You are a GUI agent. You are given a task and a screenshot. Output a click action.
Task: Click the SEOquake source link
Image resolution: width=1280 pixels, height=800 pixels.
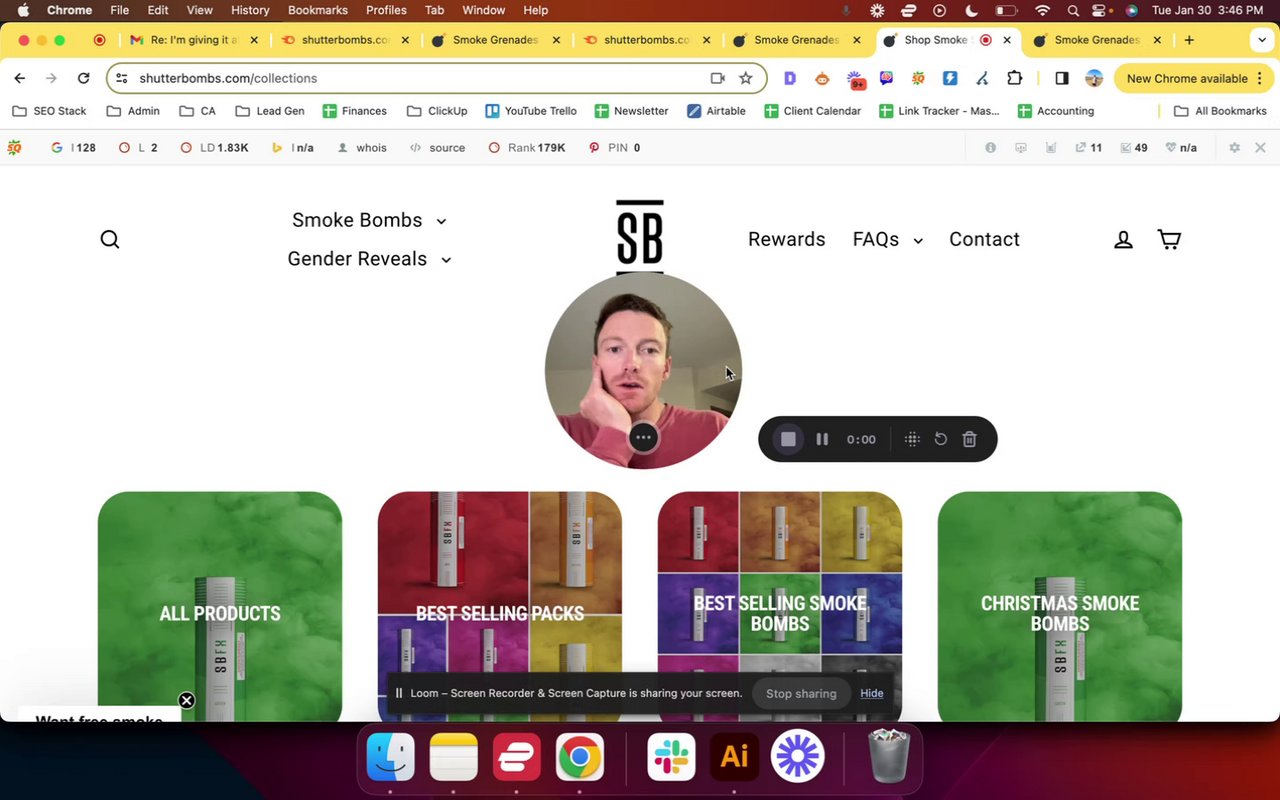point(438,147)
